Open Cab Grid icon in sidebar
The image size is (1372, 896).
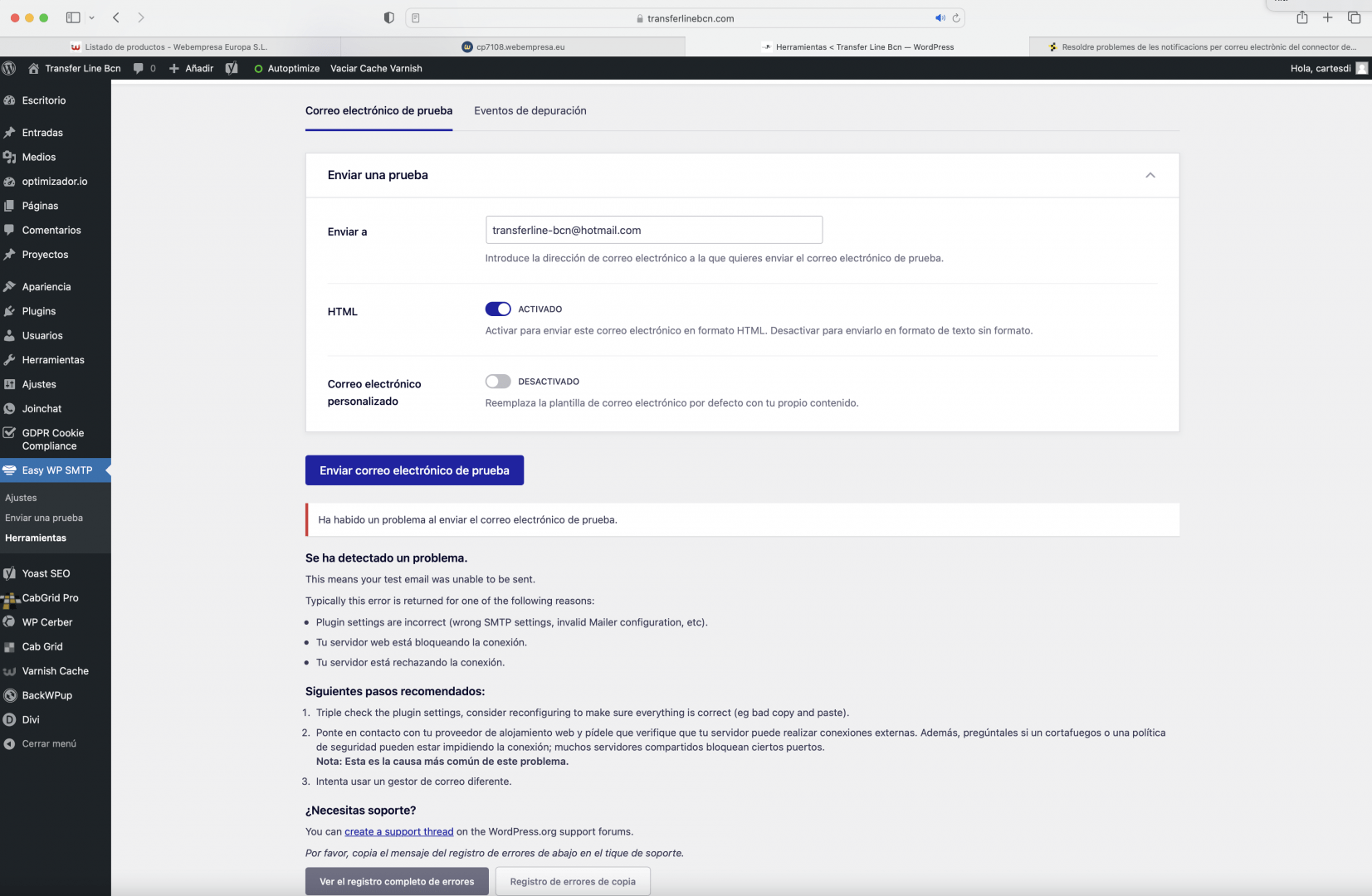pyautogui.click(x=10, y=646)
